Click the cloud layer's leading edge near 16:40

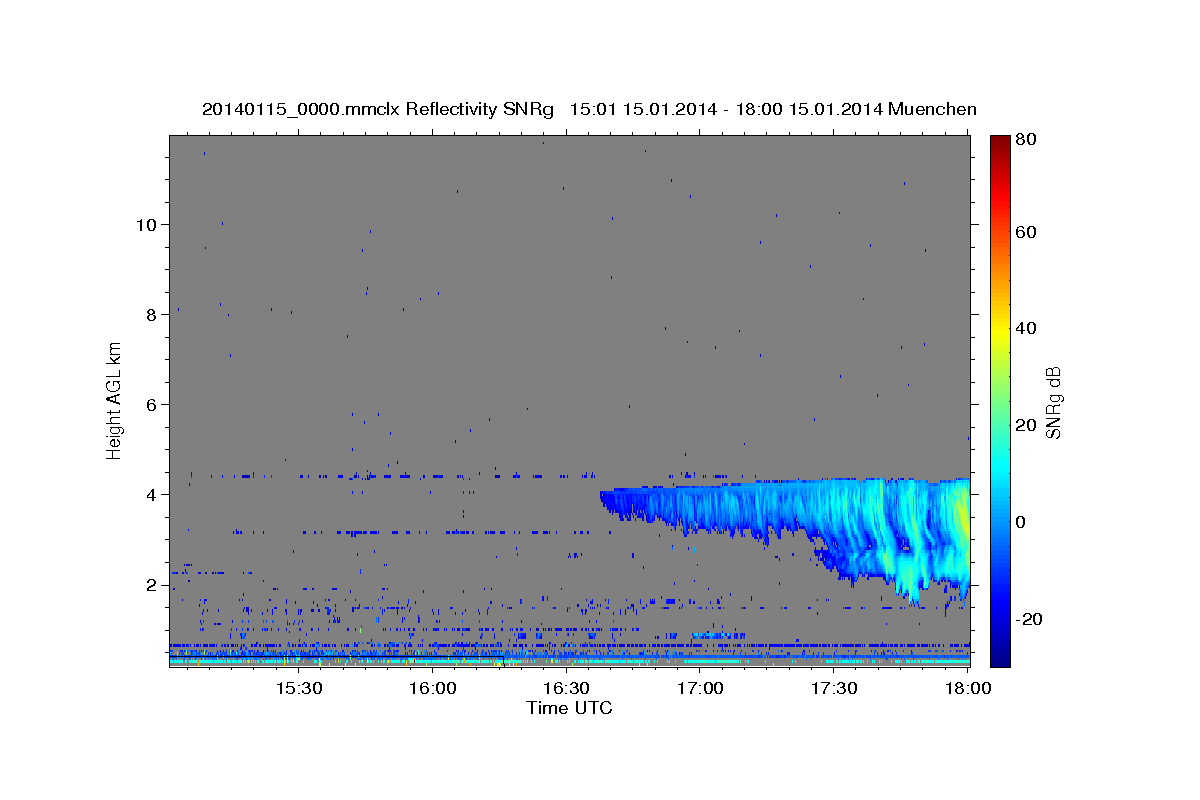[606, 500]
